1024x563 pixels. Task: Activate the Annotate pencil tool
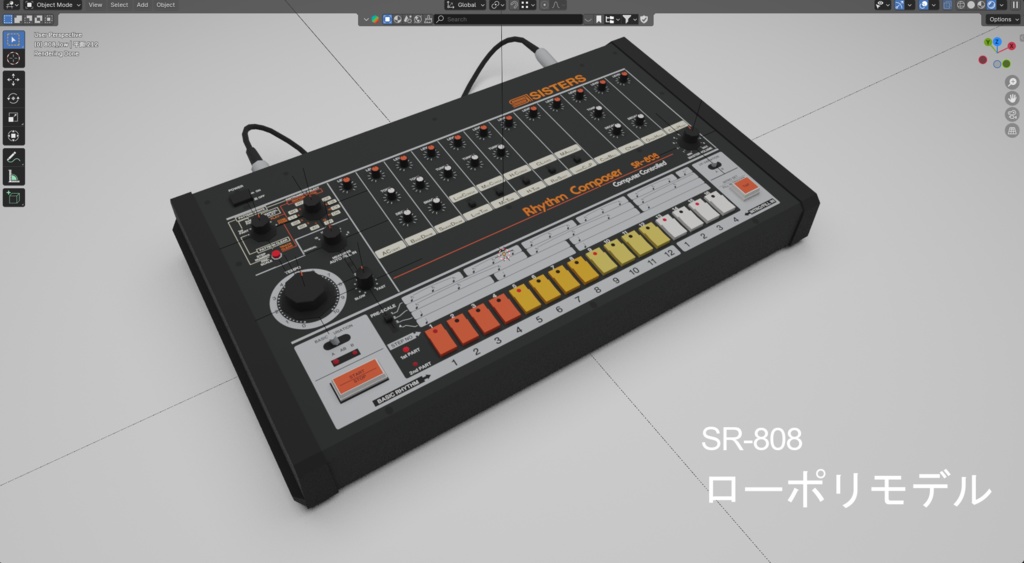pos(13,157)
